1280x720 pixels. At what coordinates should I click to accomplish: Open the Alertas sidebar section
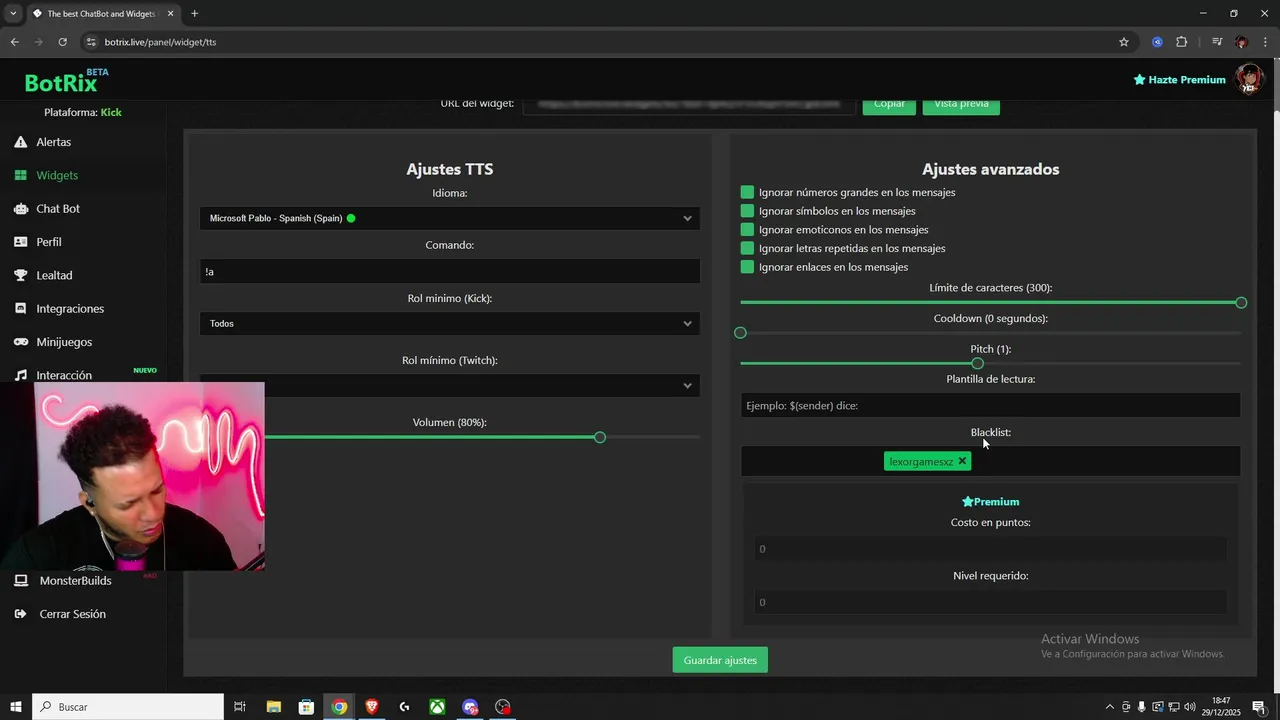[54, 142]
